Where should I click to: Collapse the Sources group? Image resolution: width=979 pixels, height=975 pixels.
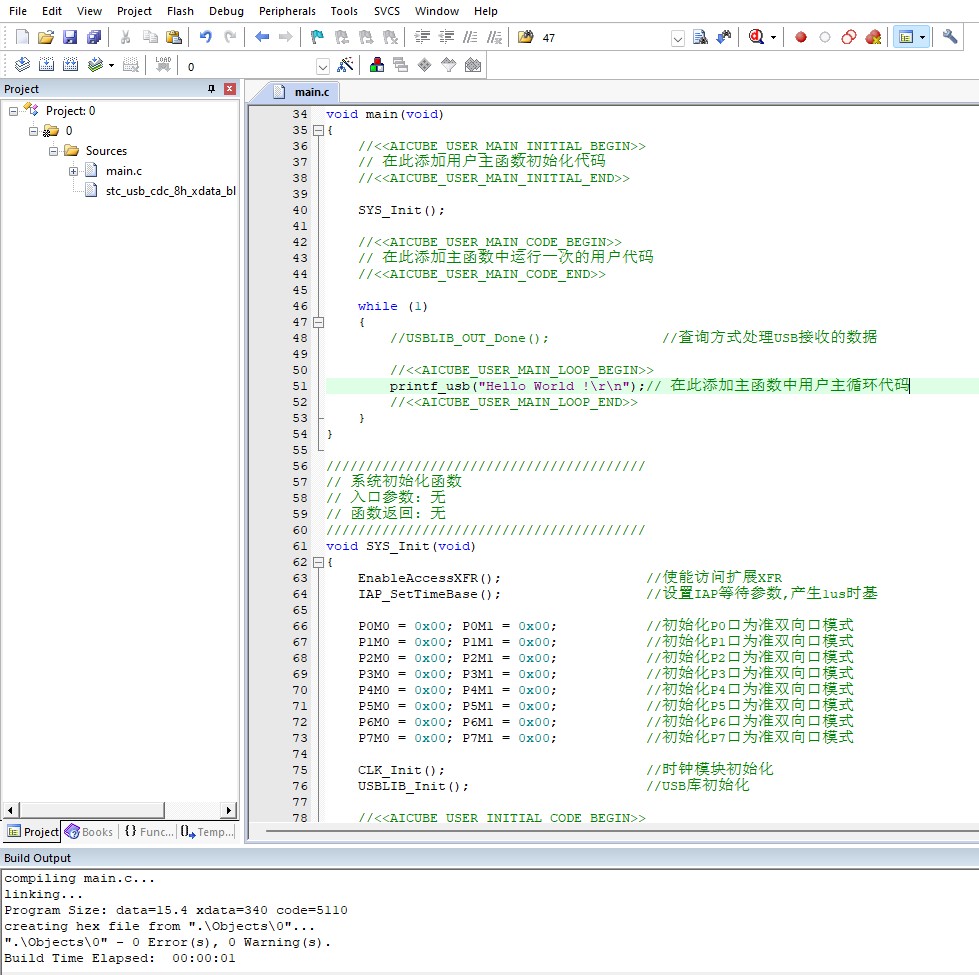pos(54,151)
